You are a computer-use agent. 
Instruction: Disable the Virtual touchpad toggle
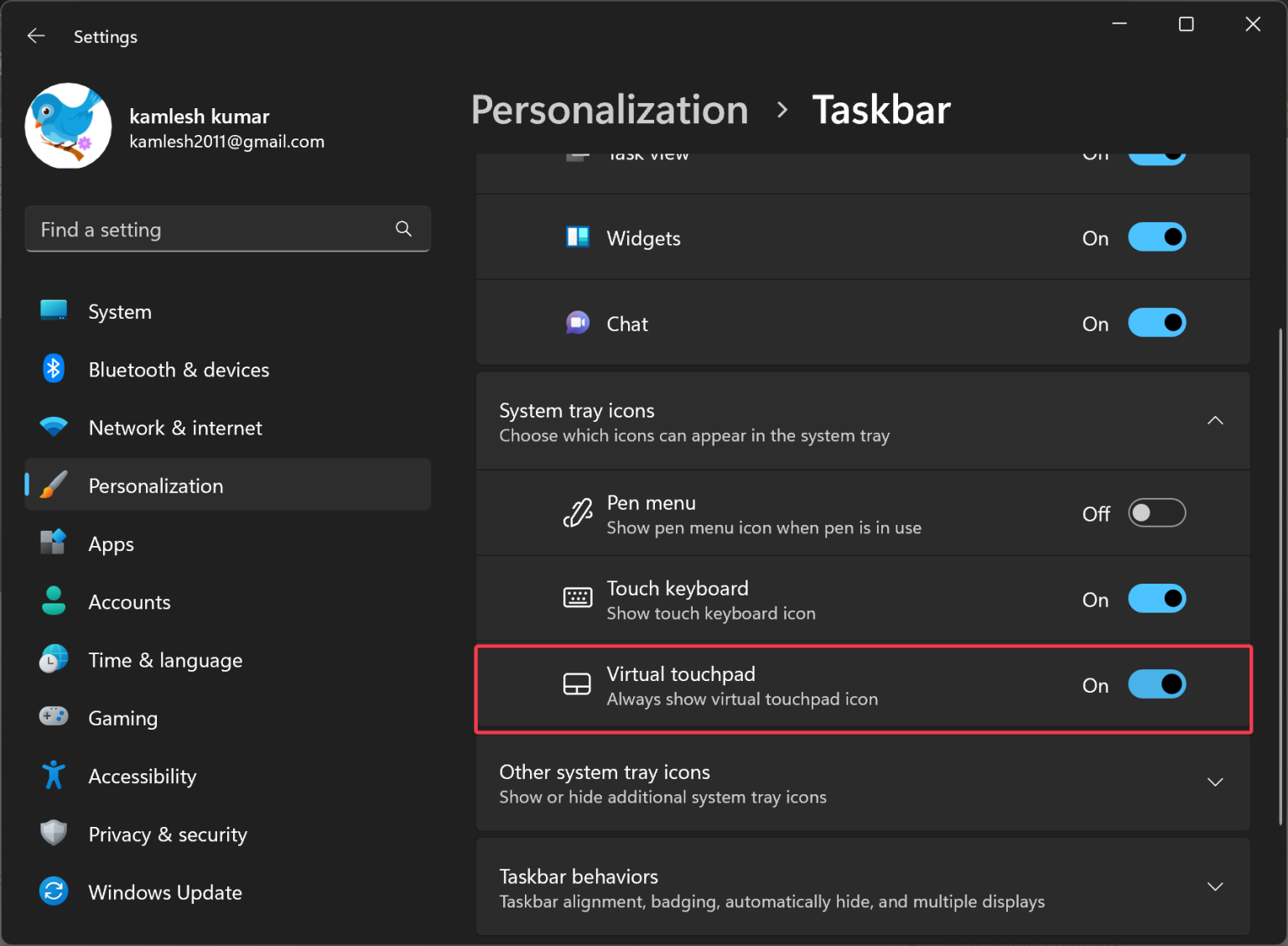pyautogui.click(x=1157, y=684)
